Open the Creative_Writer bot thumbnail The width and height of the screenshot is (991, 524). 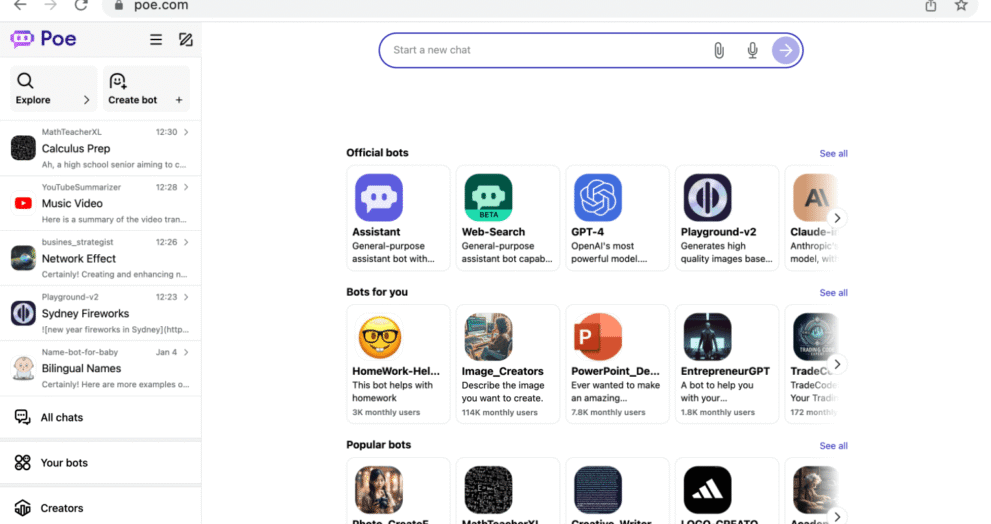pos(598,490)
